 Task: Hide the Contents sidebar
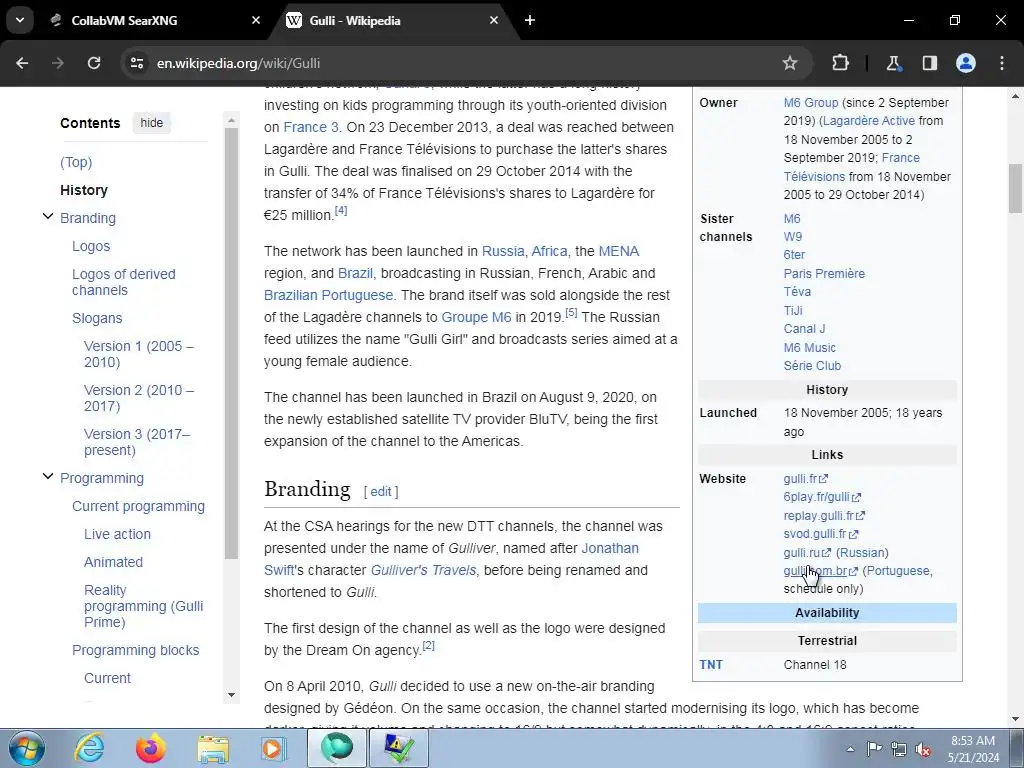pyautogui.click(x=152, y=123)
